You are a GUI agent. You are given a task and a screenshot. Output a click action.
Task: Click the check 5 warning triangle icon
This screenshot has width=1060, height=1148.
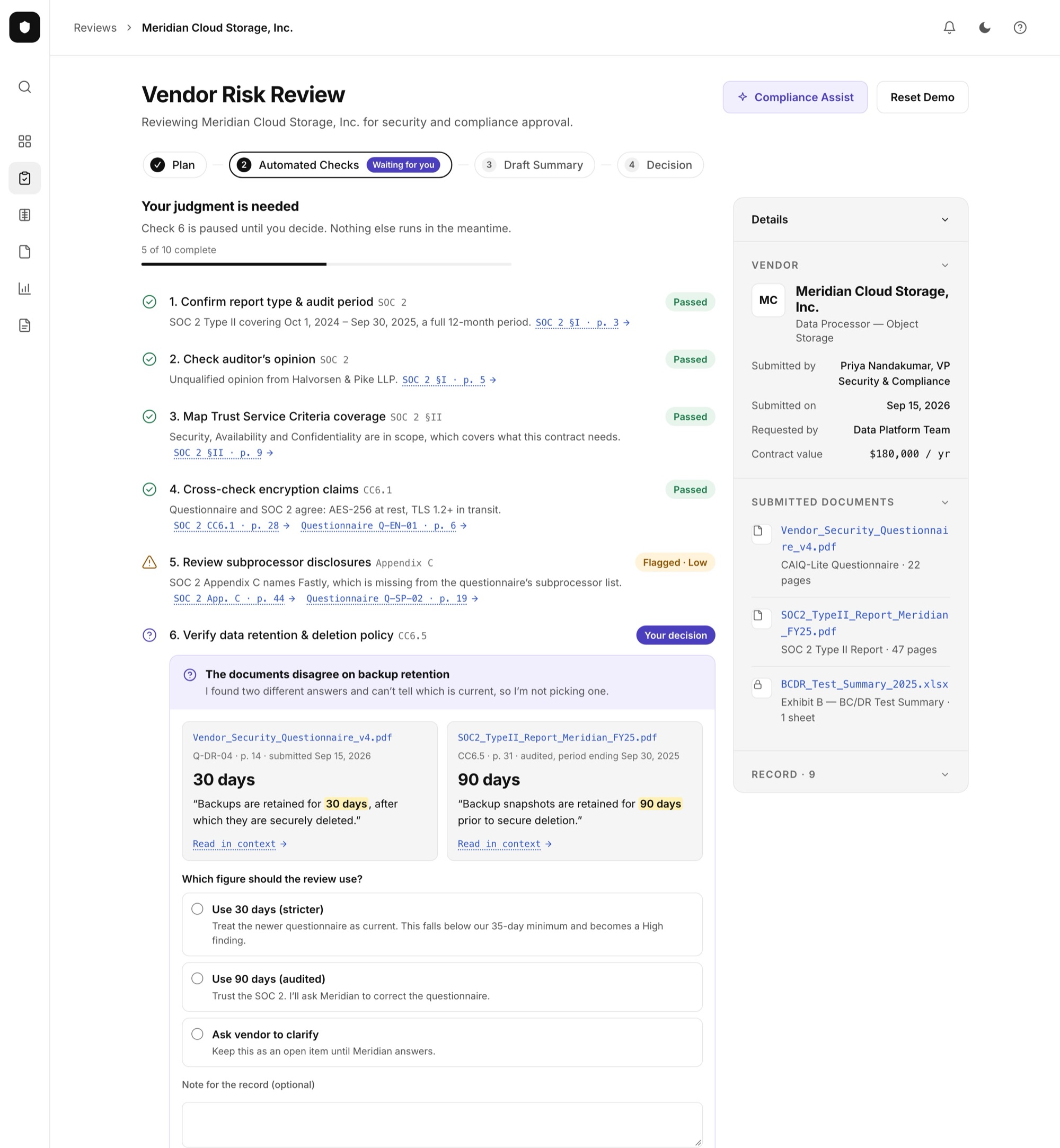click(149, 562)
